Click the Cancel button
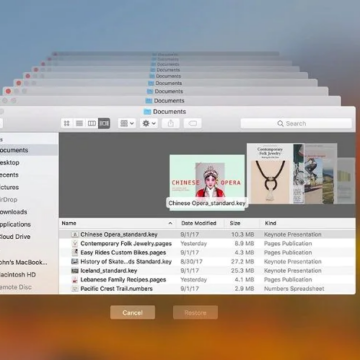Viewport: 360px width, 360px height. [x=133, y=313]
